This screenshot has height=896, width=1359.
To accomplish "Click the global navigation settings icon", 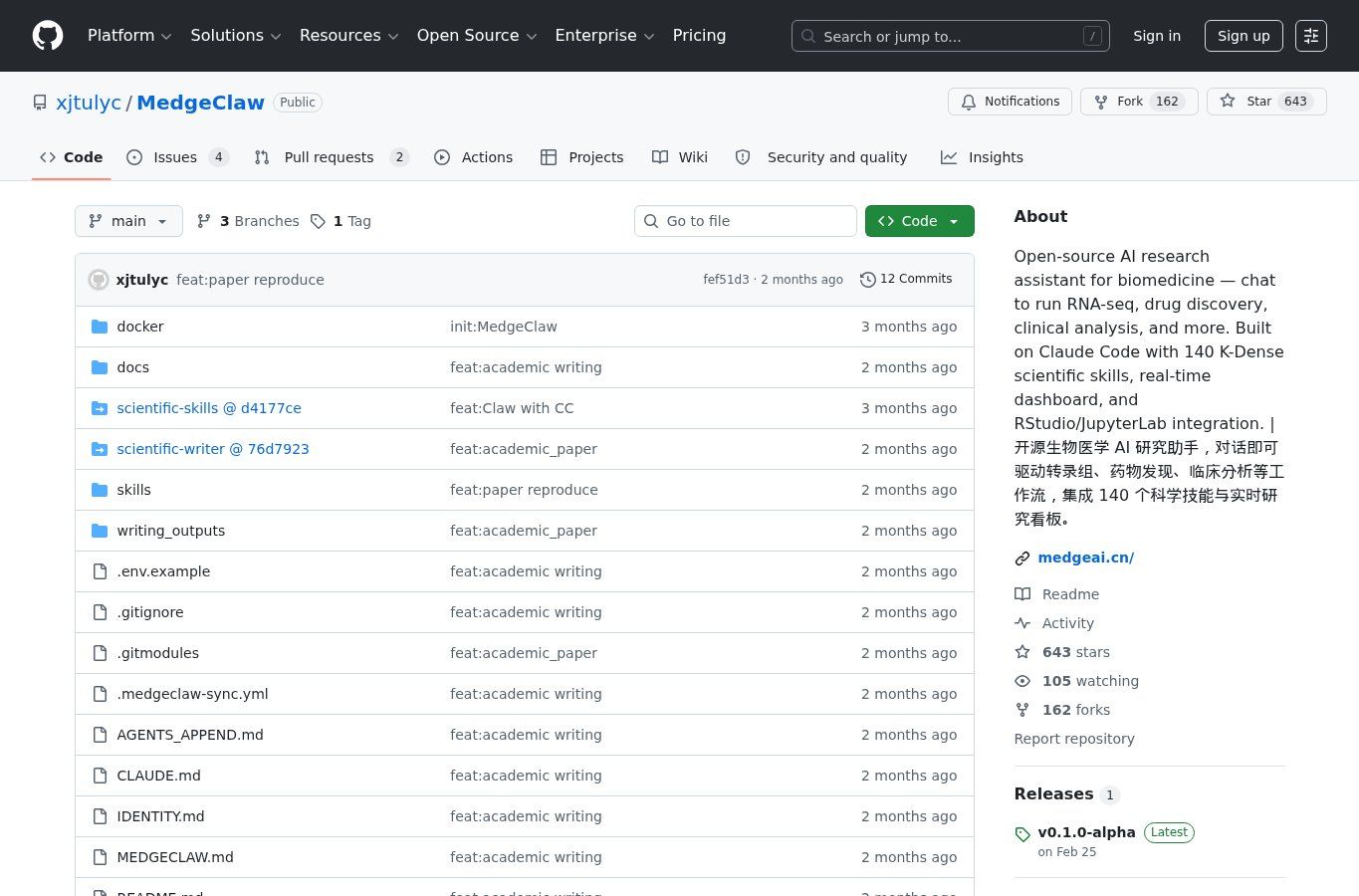I will click(x=1311, y=36).
